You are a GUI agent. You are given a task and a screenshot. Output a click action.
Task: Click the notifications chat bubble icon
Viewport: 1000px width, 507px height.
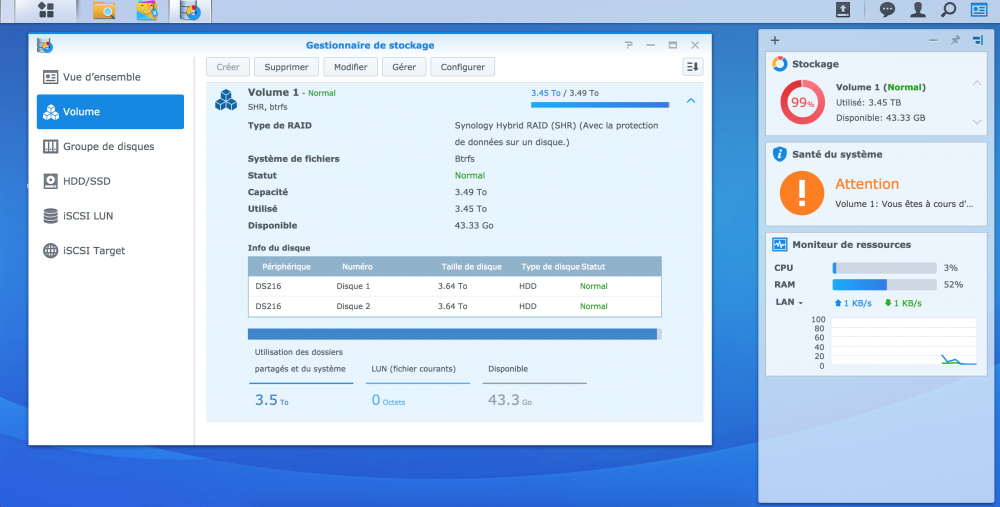pyautogui.click(x=887, y=10)
